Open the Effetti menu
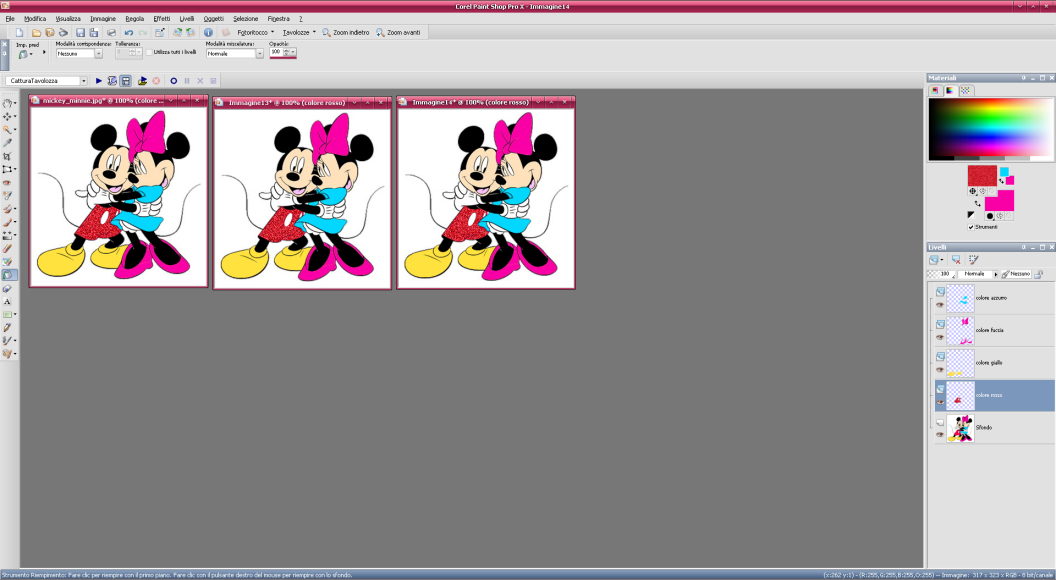This screenshot has height=580, width=1056. [162, 19]
